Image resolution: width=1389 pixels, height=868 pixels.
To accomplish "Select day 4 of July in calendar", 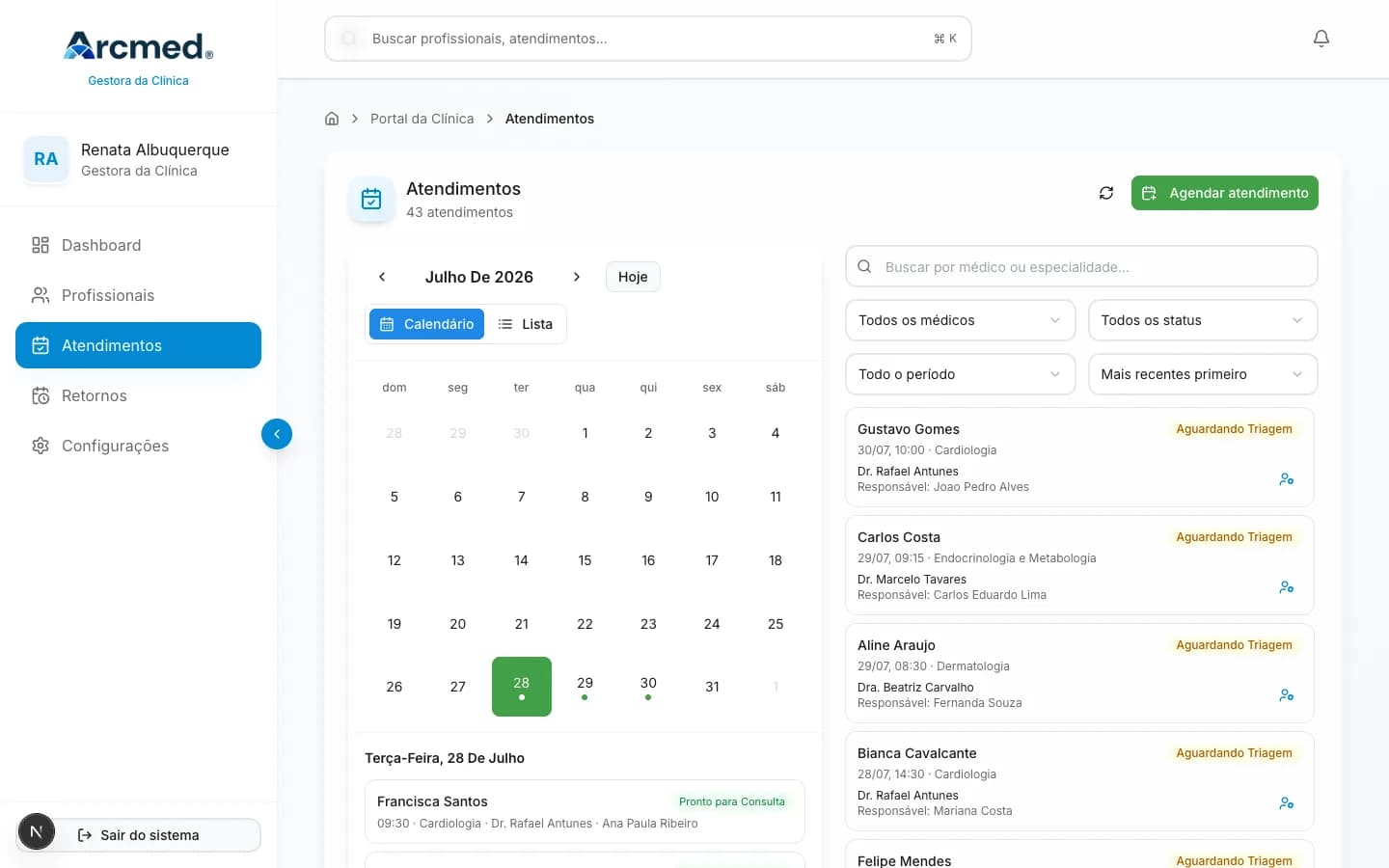I will pyautogui.click(x=776, y=433).
